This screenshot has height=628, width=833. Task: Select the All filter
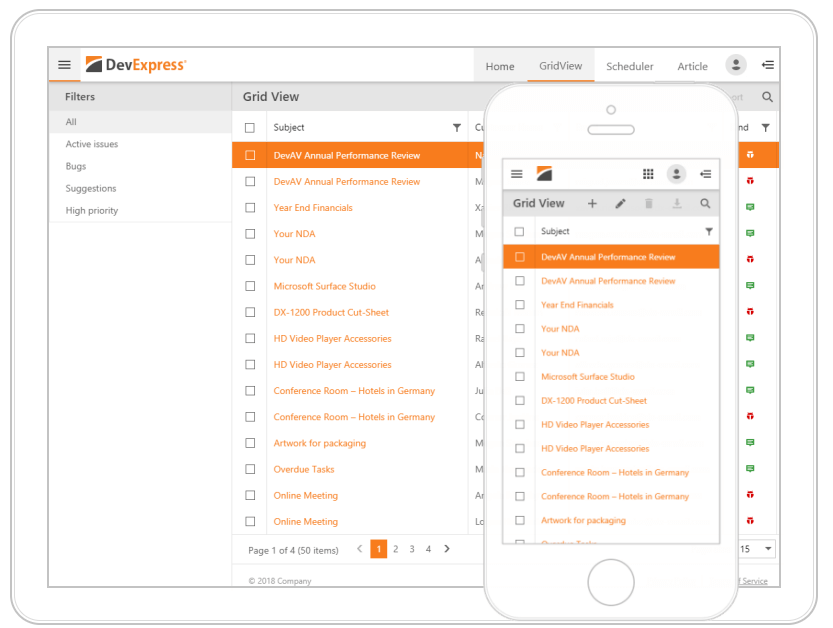coord(140,122)
